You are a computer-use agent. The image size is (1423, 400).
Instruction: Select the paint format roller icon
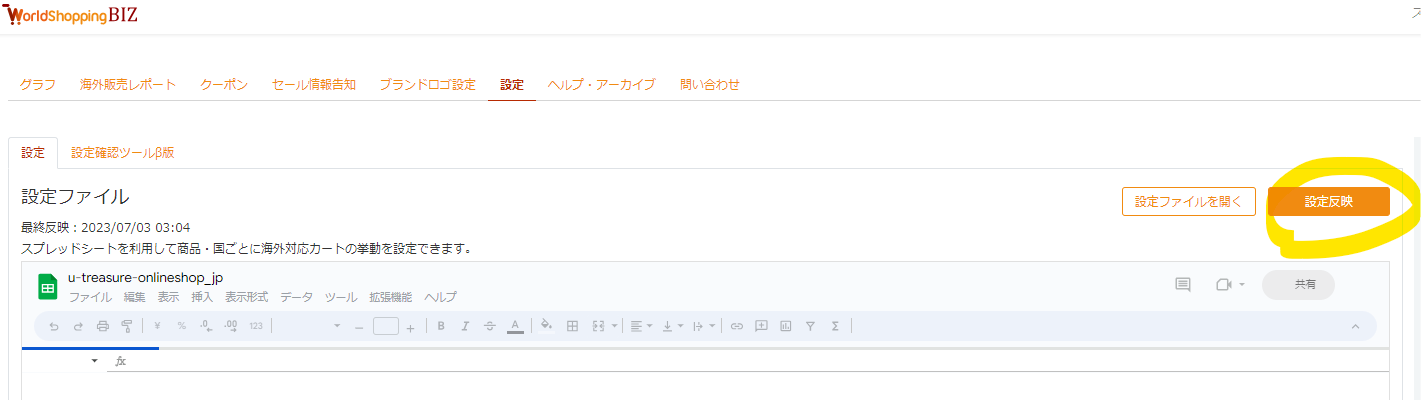[126, 326]
